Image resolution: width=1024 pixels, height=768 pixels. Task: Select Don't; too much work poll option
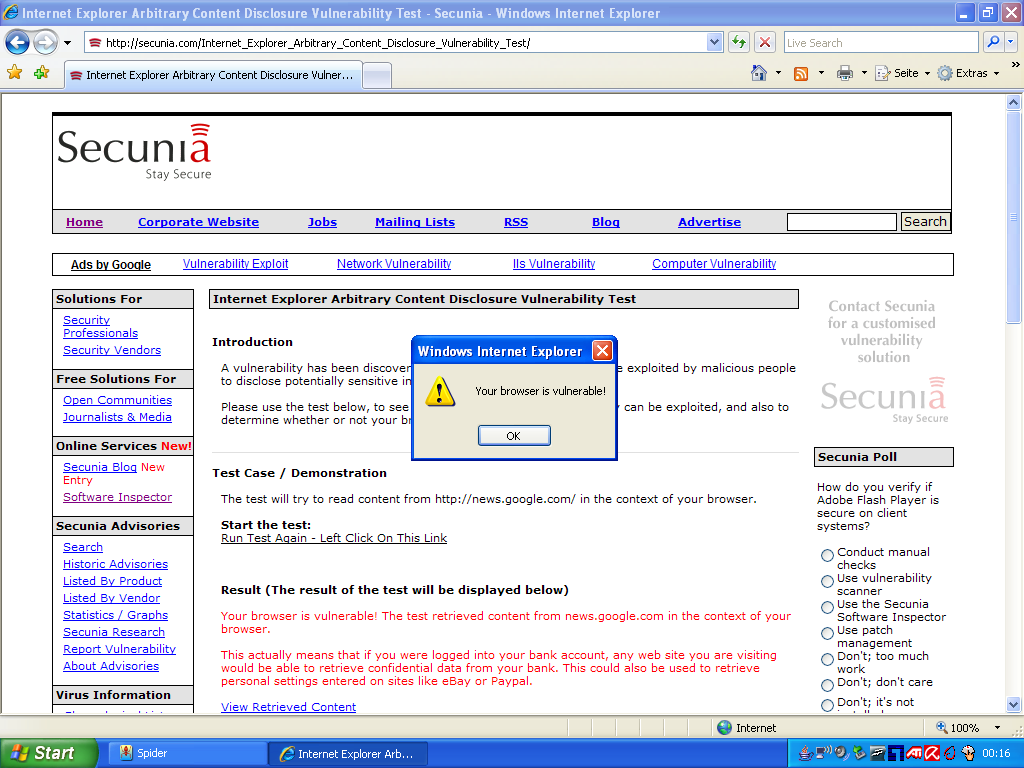click(x=827, y=660)
